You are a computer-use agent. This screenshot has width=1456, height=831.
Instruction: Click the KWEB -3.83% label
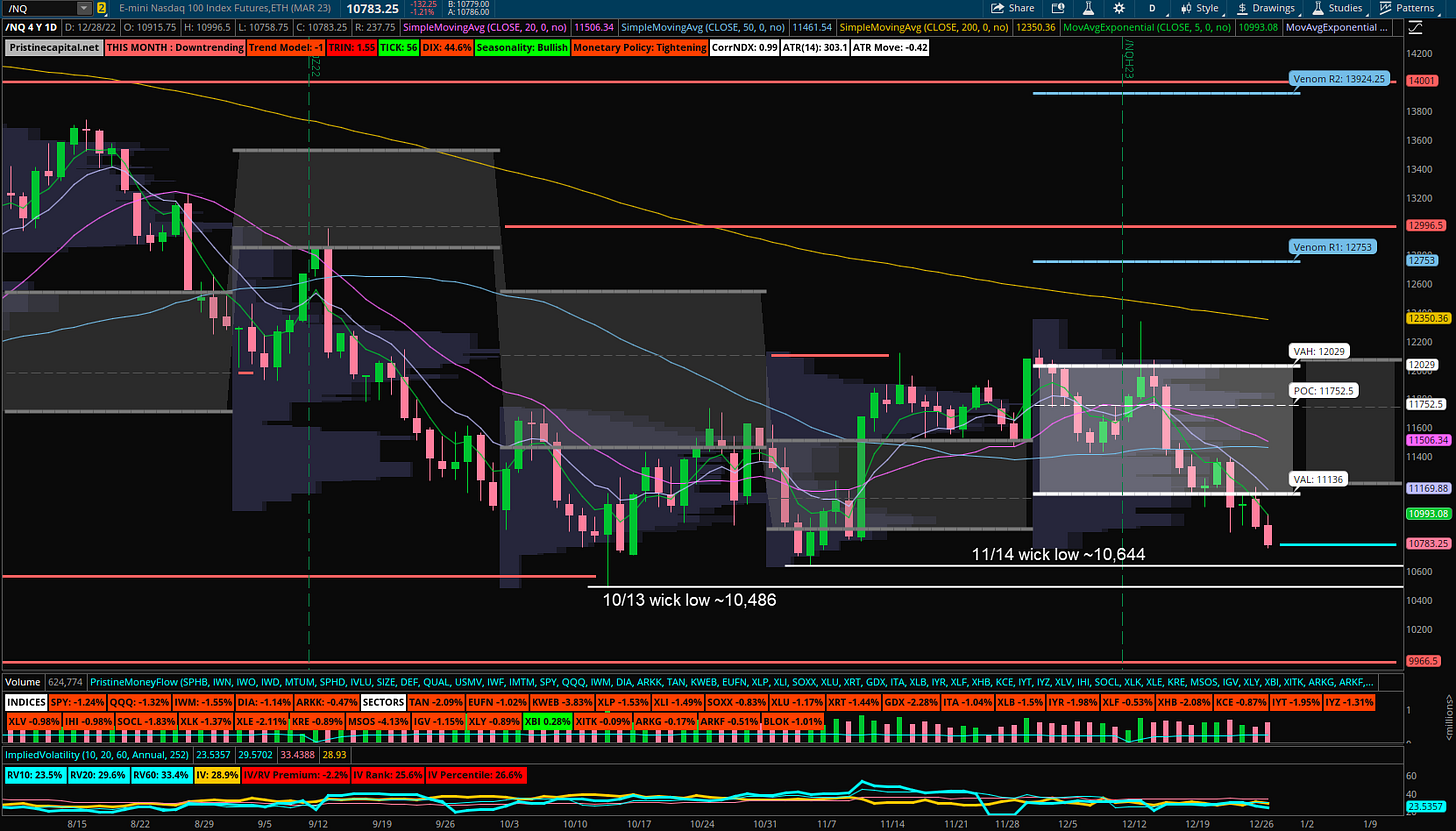562,702
